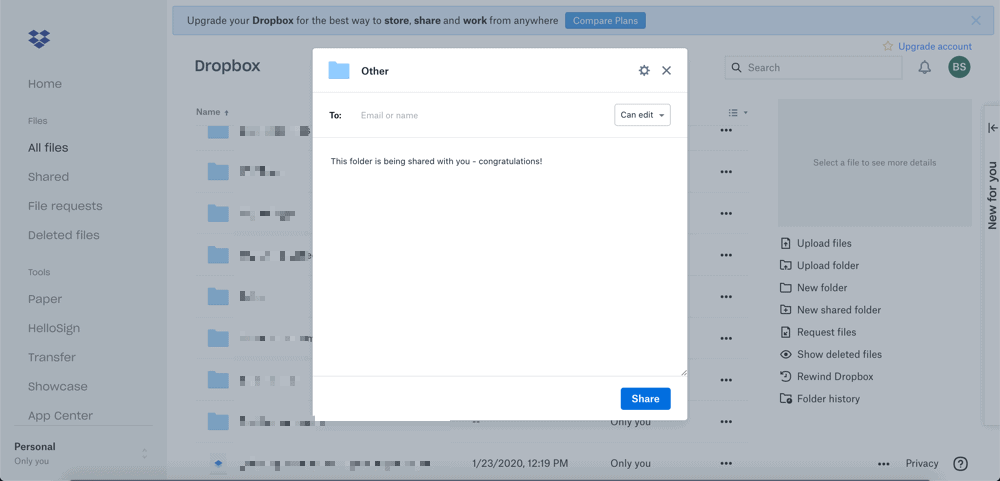Open the Shared section
Image resolution: width=1000 pixels, height=481 pixels.
[48, 177]
